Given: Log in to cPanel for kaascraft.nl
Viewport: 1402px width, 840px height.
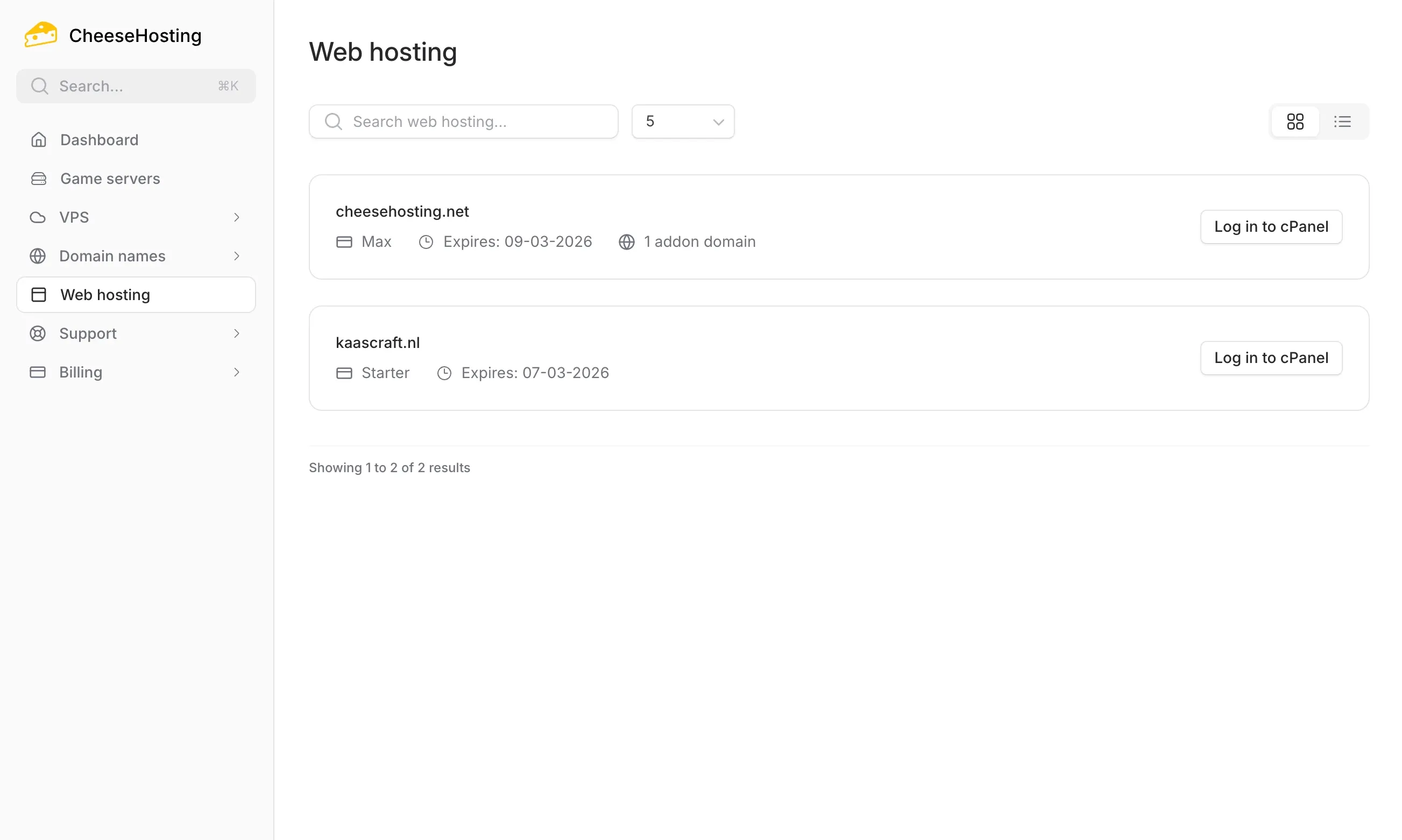Looking at the screenshot, I should tap(1271, 358).
